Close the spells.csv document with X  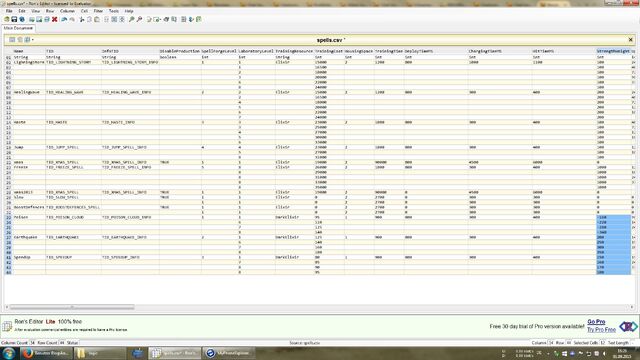pos(630,40)
